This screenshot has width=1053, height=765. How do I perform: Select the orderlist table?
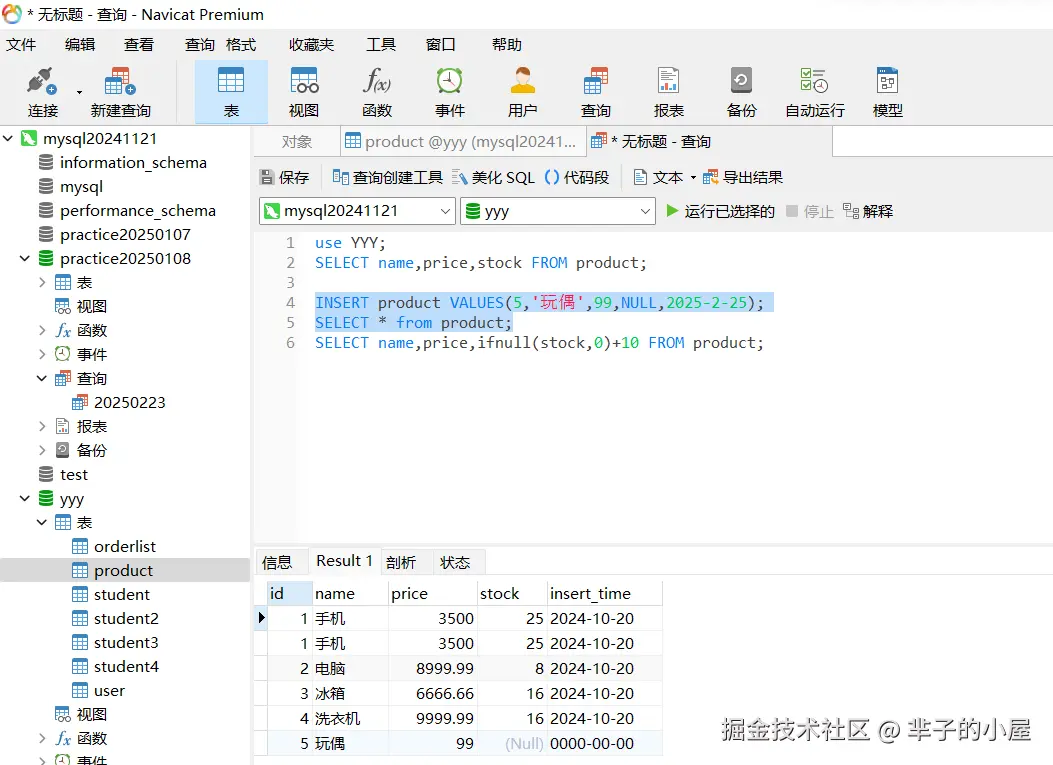coord(125,546)
